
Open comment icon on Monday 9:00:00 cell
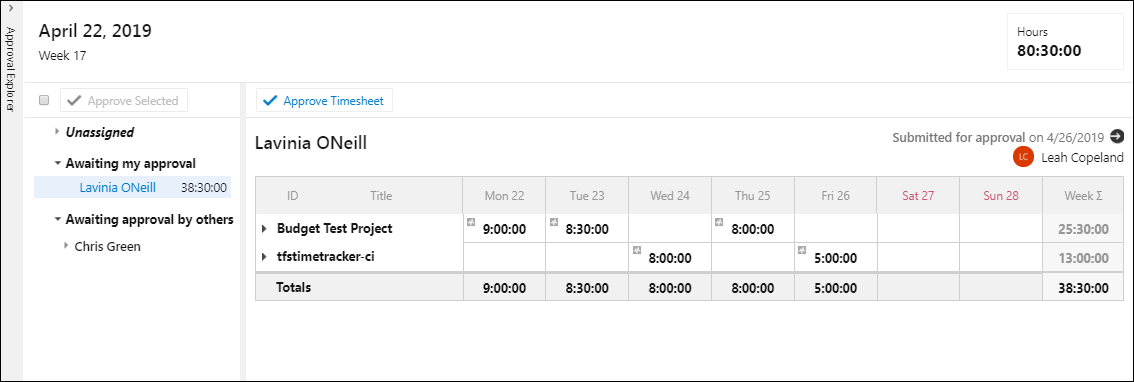pos(471,222)
